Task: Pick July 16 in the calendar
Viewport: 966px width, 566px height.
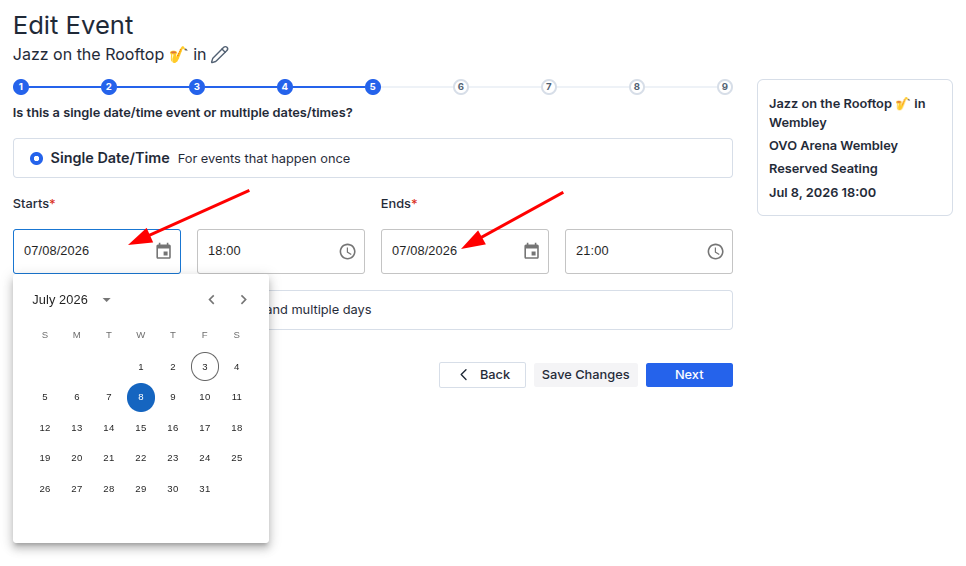Action: 173,428
